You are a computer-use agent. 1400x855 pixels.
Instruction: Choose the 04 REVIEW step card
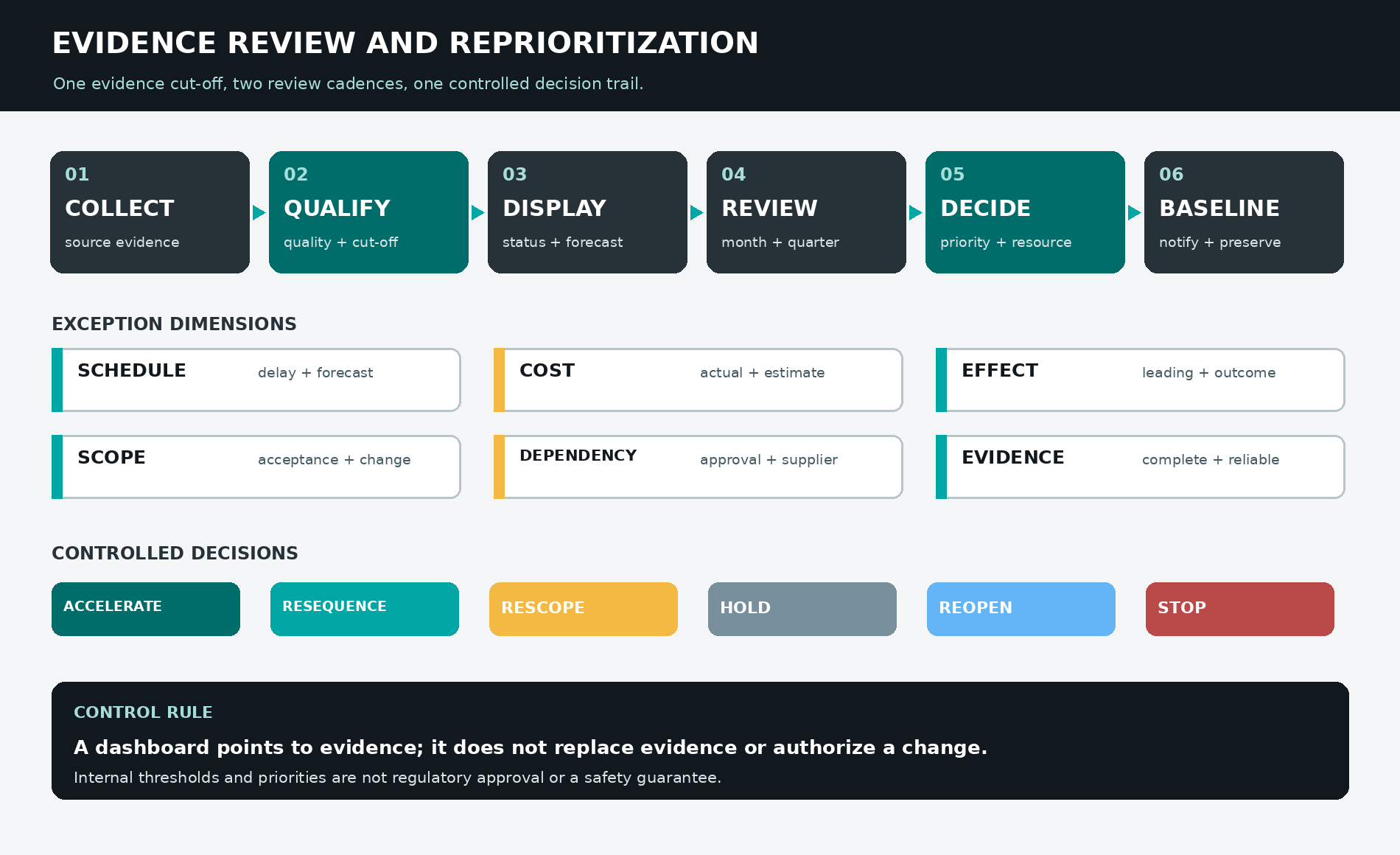click(x=806, y=212)
